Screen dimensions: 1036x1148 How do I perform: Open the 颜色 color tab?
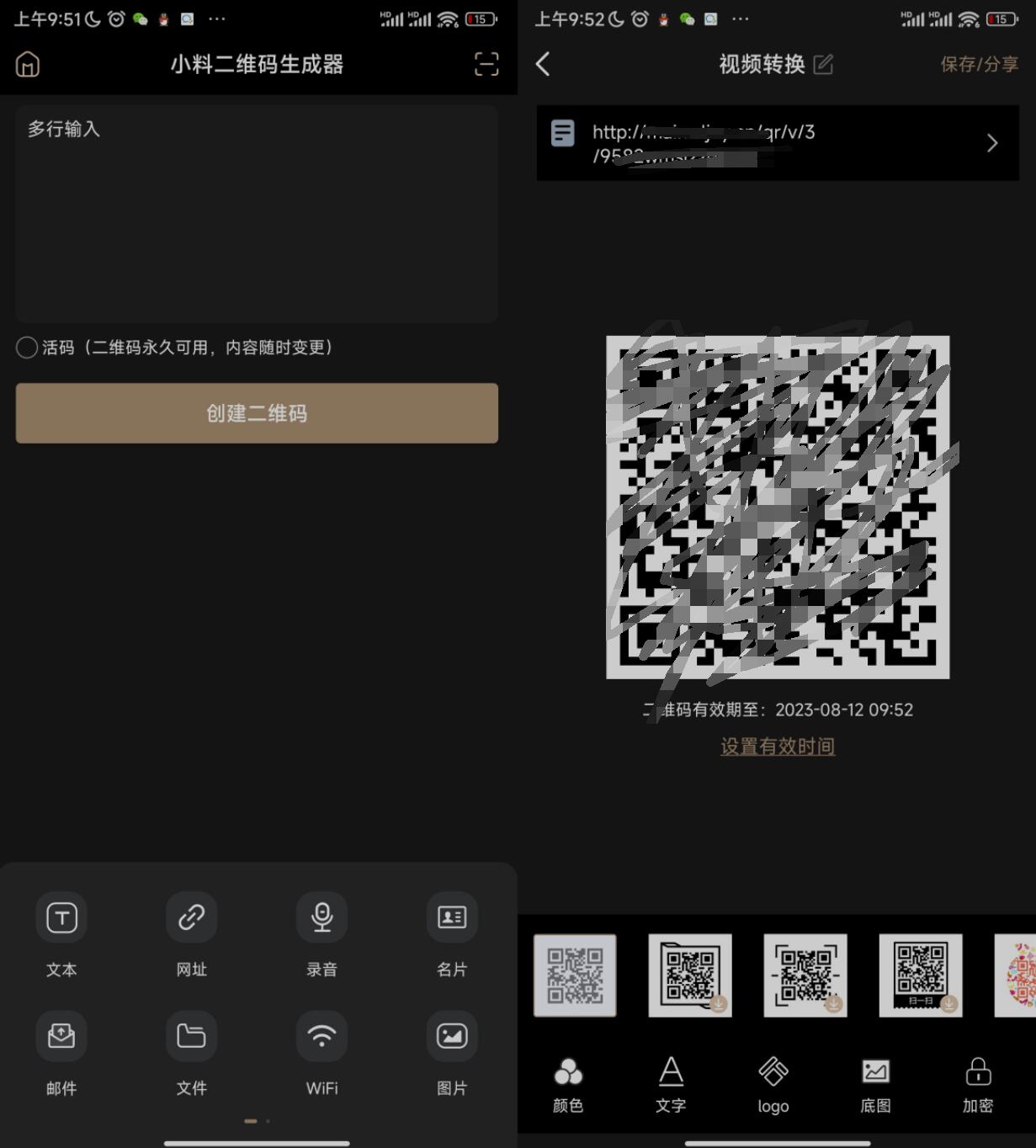tap(568, 1085)
